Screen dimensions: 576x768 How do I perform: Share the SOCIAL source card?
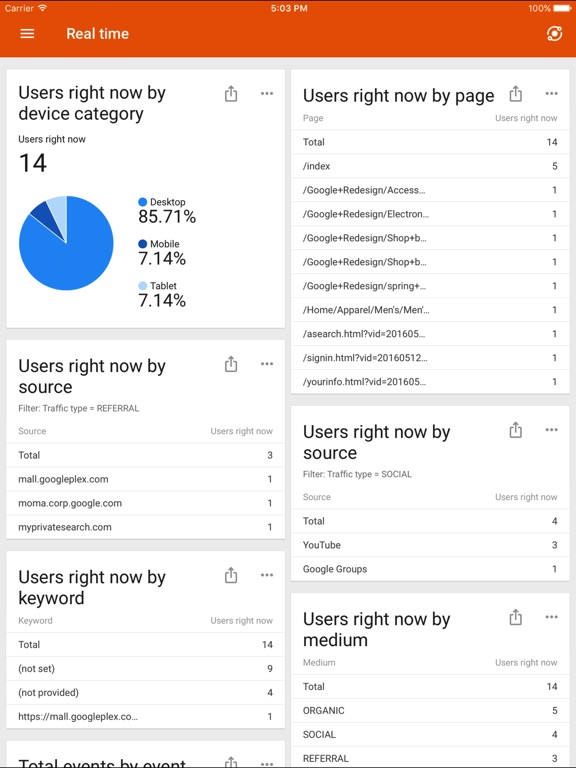[515, 430]
